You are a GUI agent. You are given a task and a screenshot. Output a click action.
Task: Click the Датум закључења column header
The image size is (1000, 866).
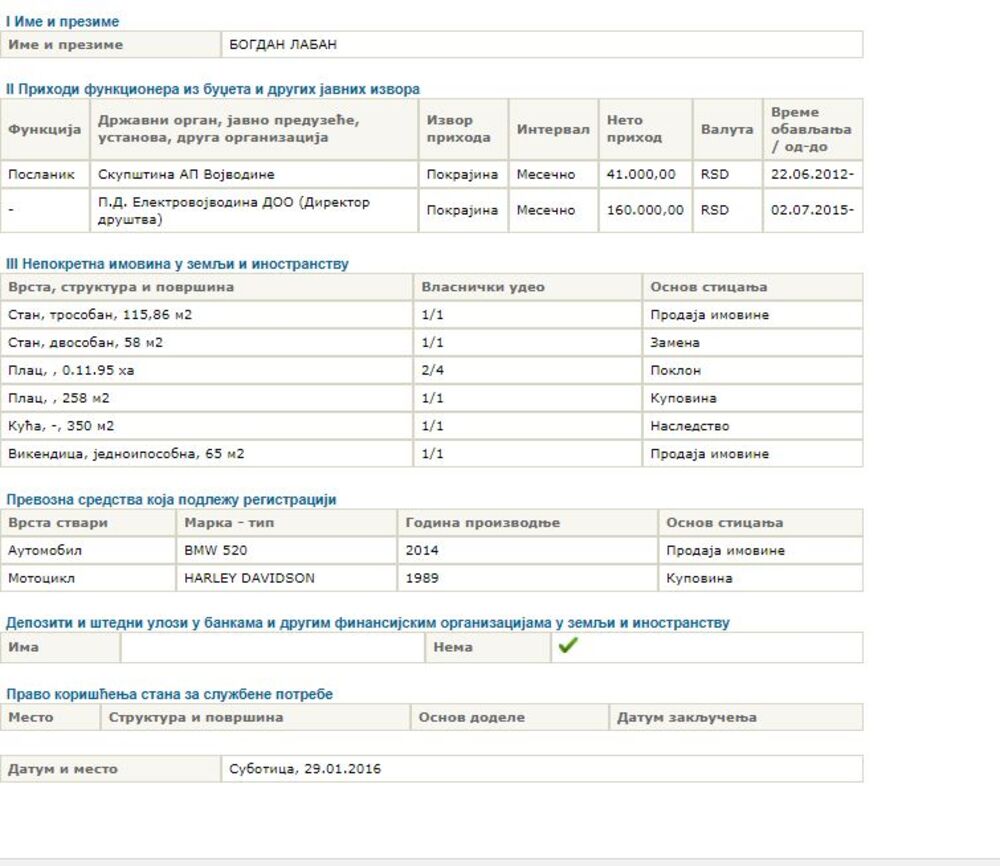pyautogui.click(x=686, y=717)
